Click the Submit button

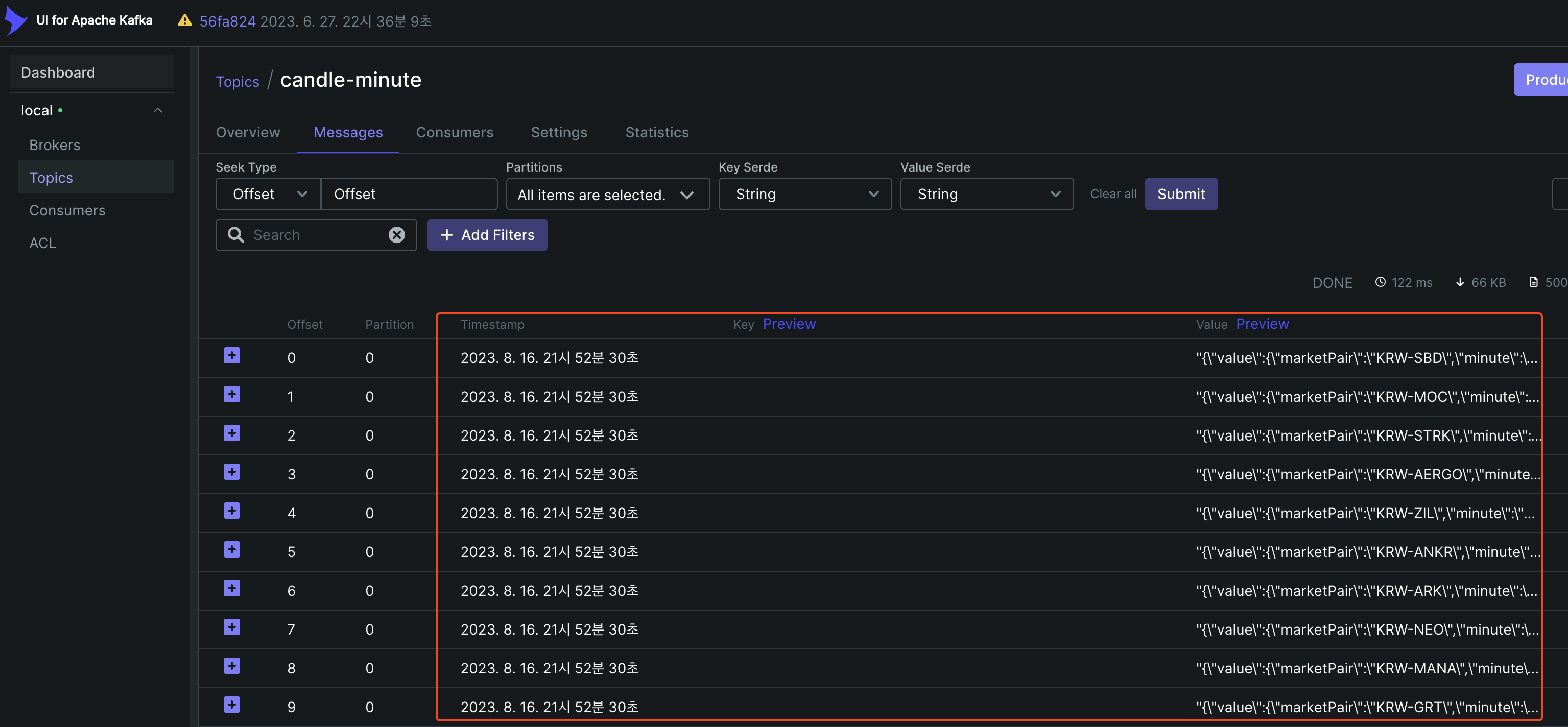click(x=1180, y=194)
